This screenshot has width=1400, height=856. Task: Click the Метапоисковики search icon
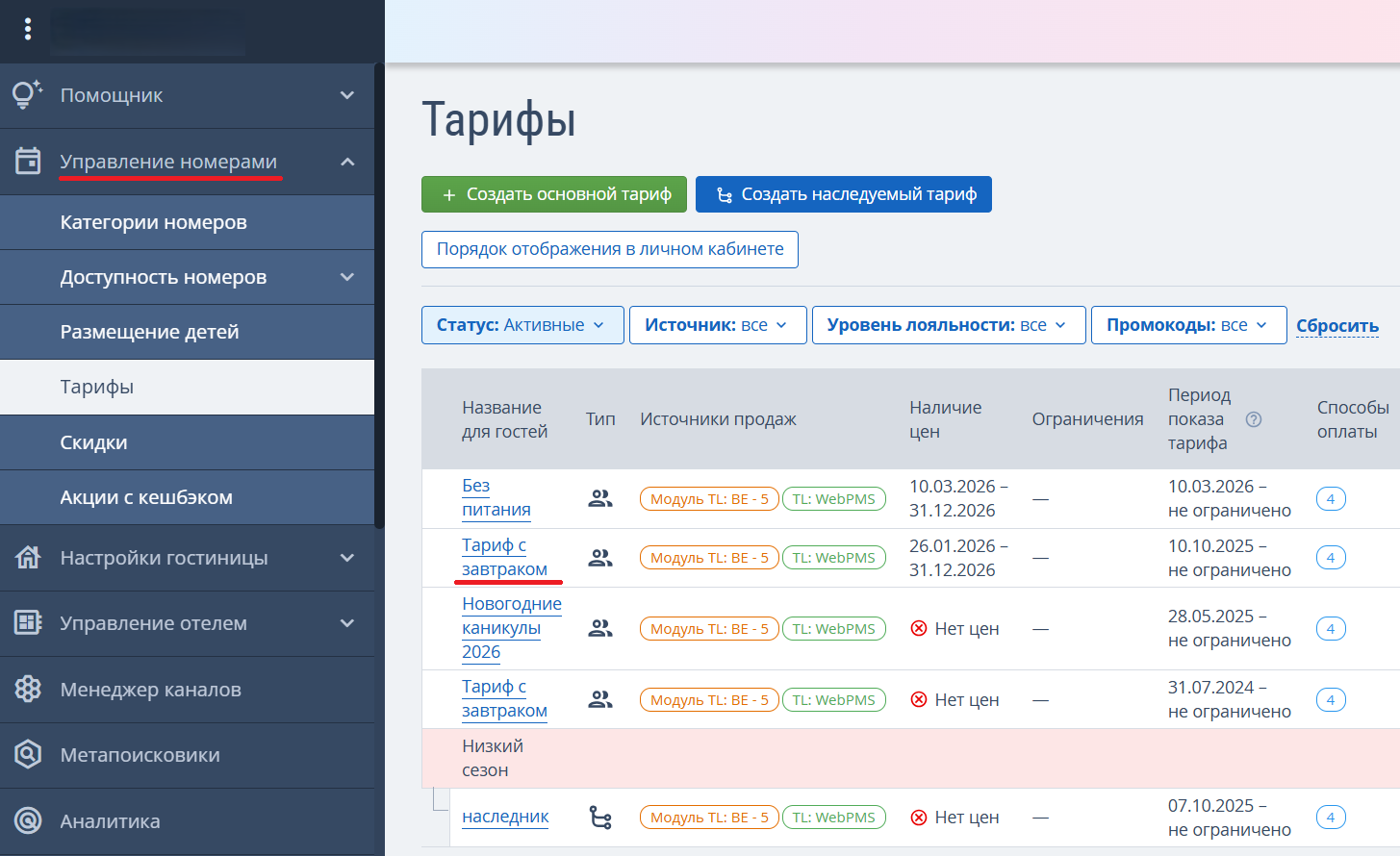point(28,755)
